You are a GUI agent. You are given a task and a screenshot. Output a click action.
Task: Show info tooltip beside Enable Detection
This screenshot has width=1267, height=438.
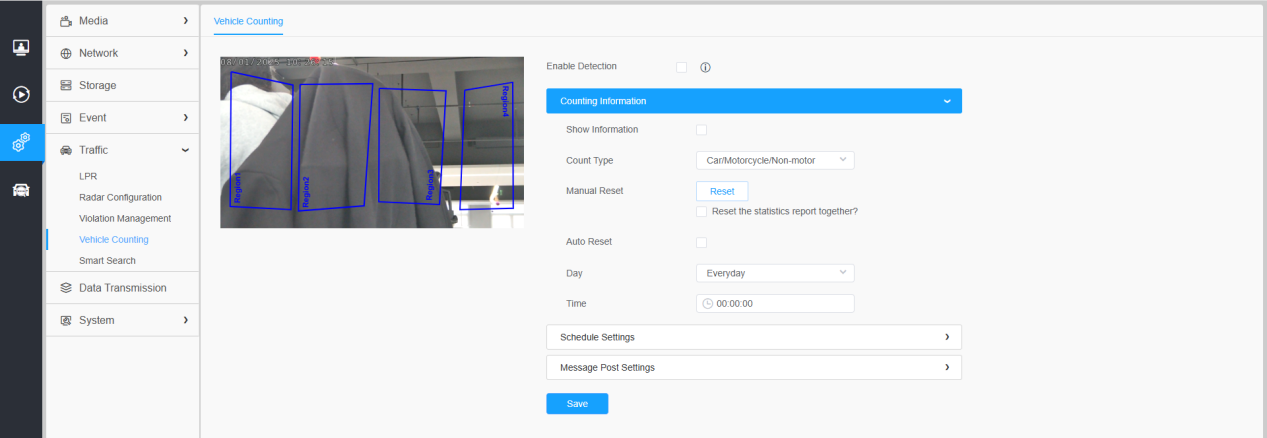pyautogui.click(x=705, y=67)
